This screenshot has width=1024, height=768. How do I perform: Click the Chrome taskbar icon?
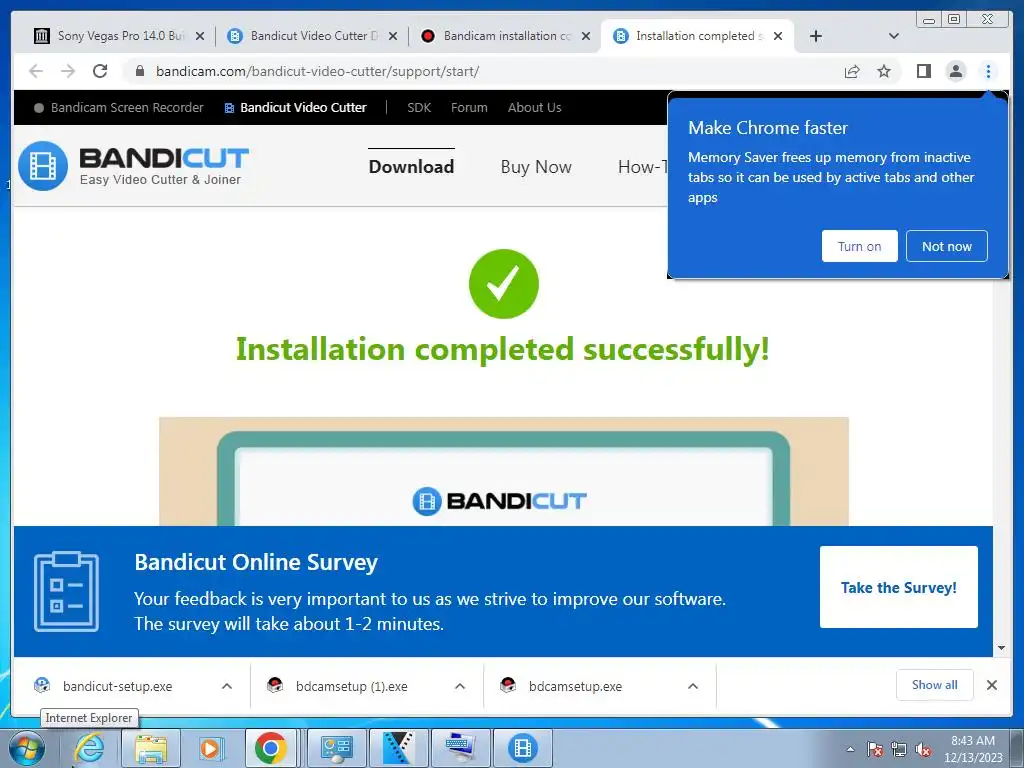271,748
